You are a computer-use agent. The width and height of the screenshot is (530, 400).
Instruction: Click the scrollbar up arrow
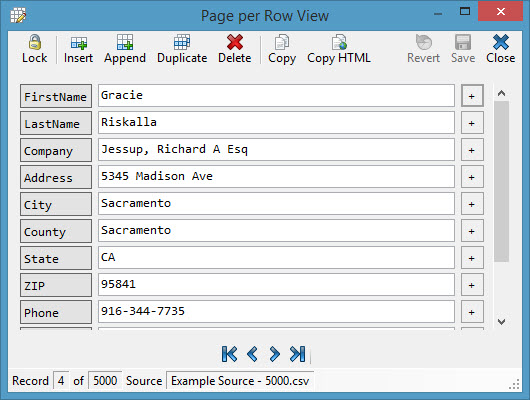(501, 93)
